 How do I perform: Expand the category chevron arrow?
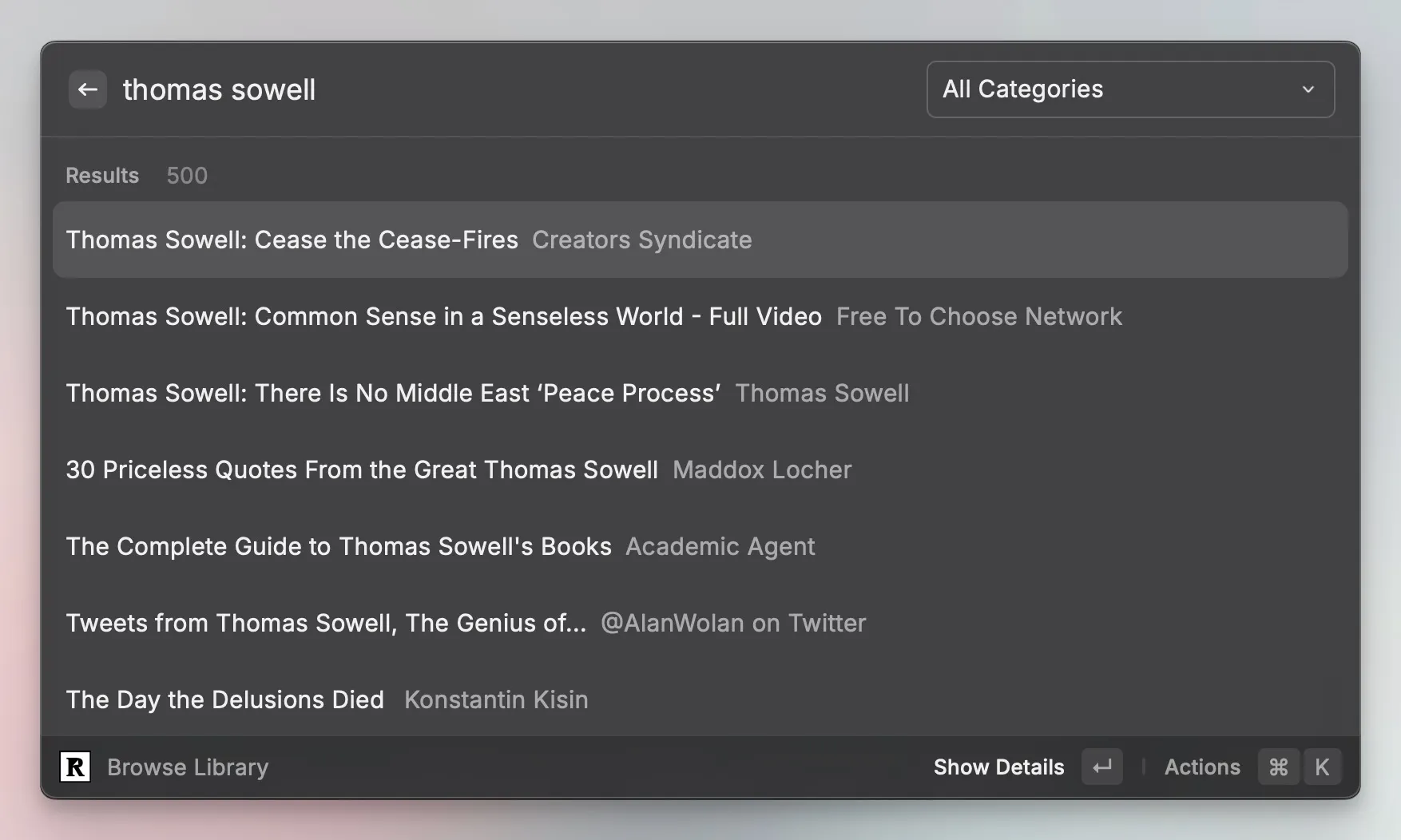coord(1308,89)
